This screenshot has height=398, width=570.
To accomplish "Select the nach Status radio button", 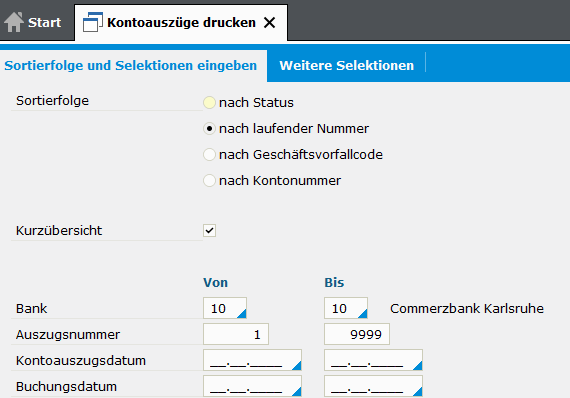I will 209,102.
